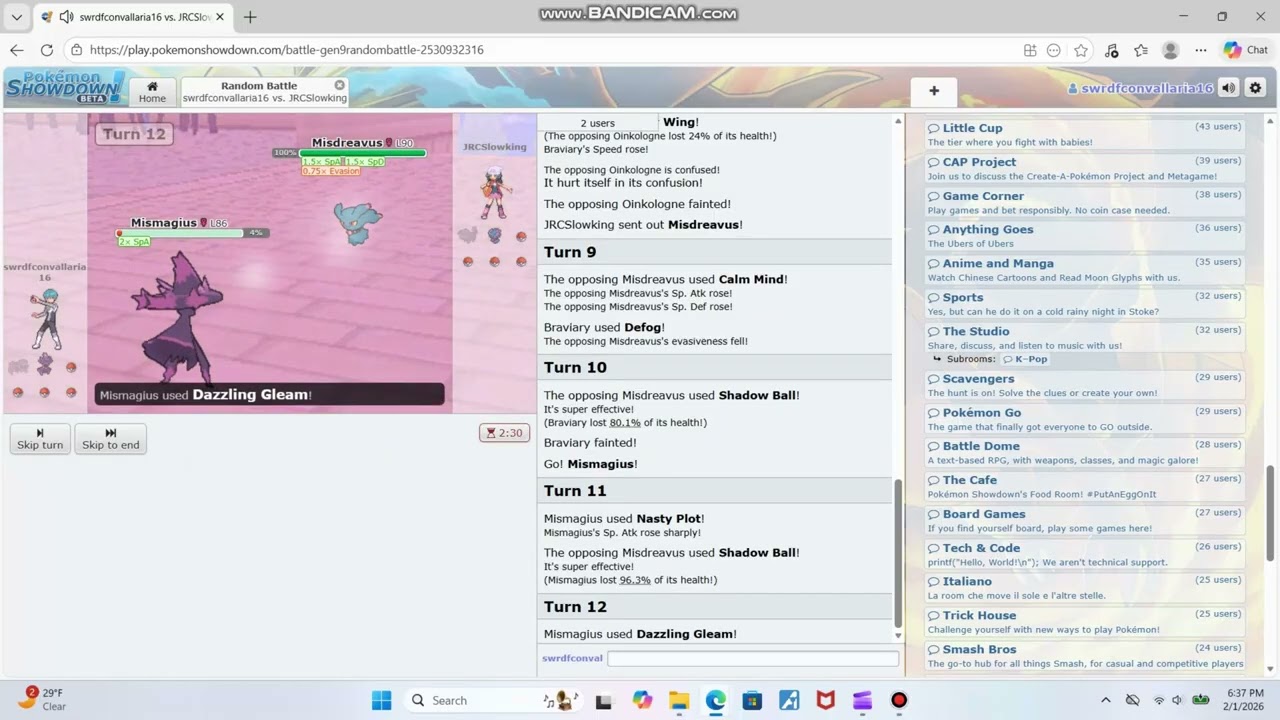This screenshot has width=1280, height=720.
Task: Reload the page with the refresh icon
Action: [47, 50]
